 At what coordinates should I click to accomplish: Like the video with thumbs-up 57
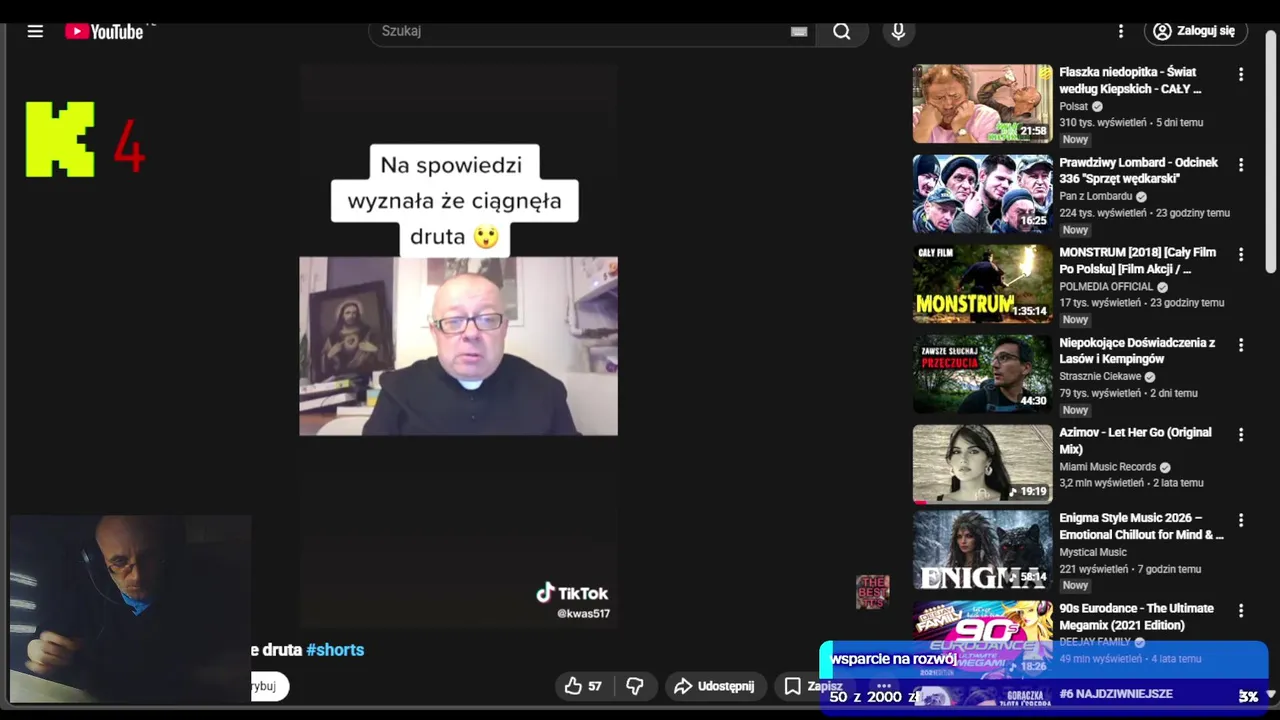point(583,686)
